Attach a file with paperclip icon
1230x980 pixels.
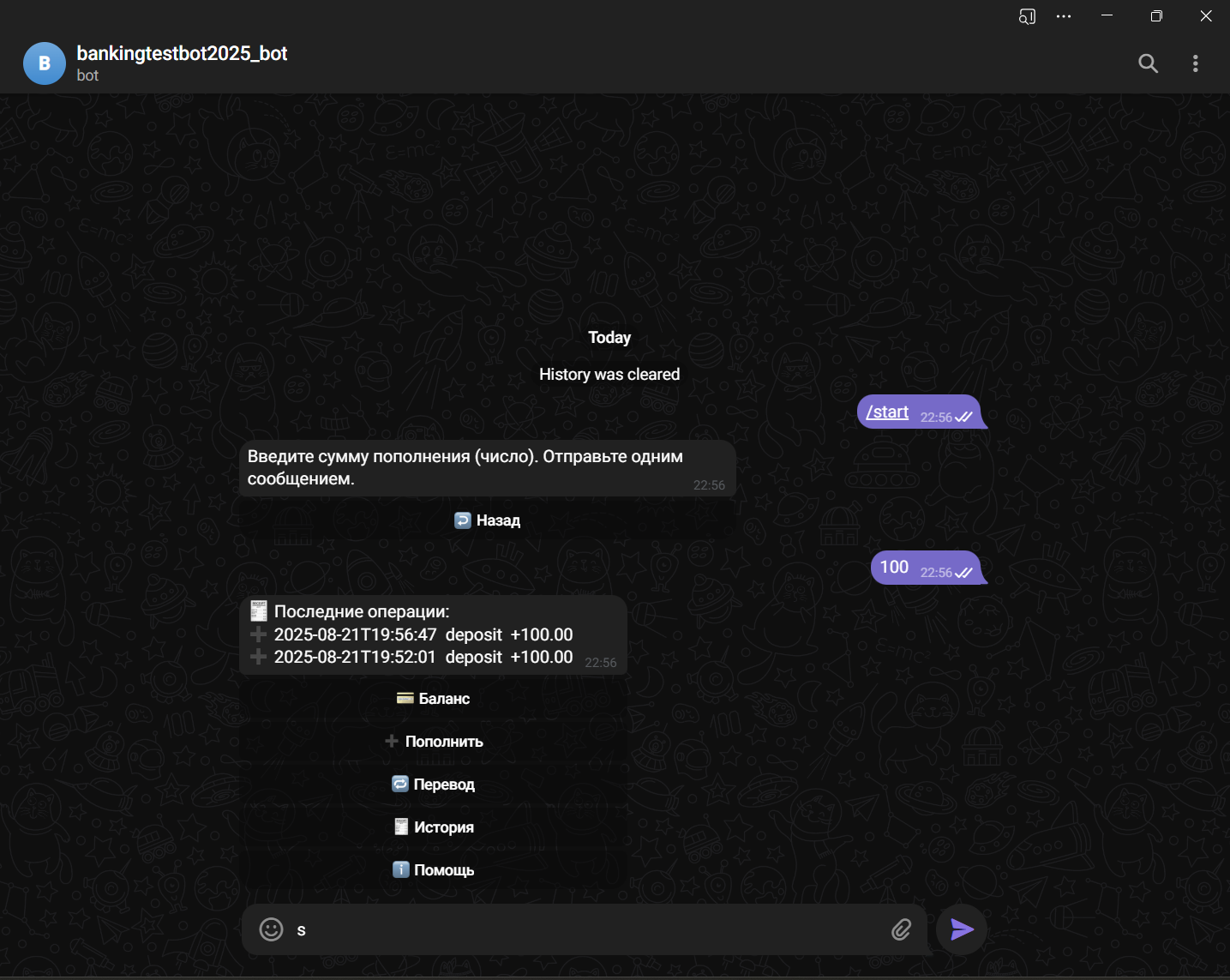(x=901, y=929)
